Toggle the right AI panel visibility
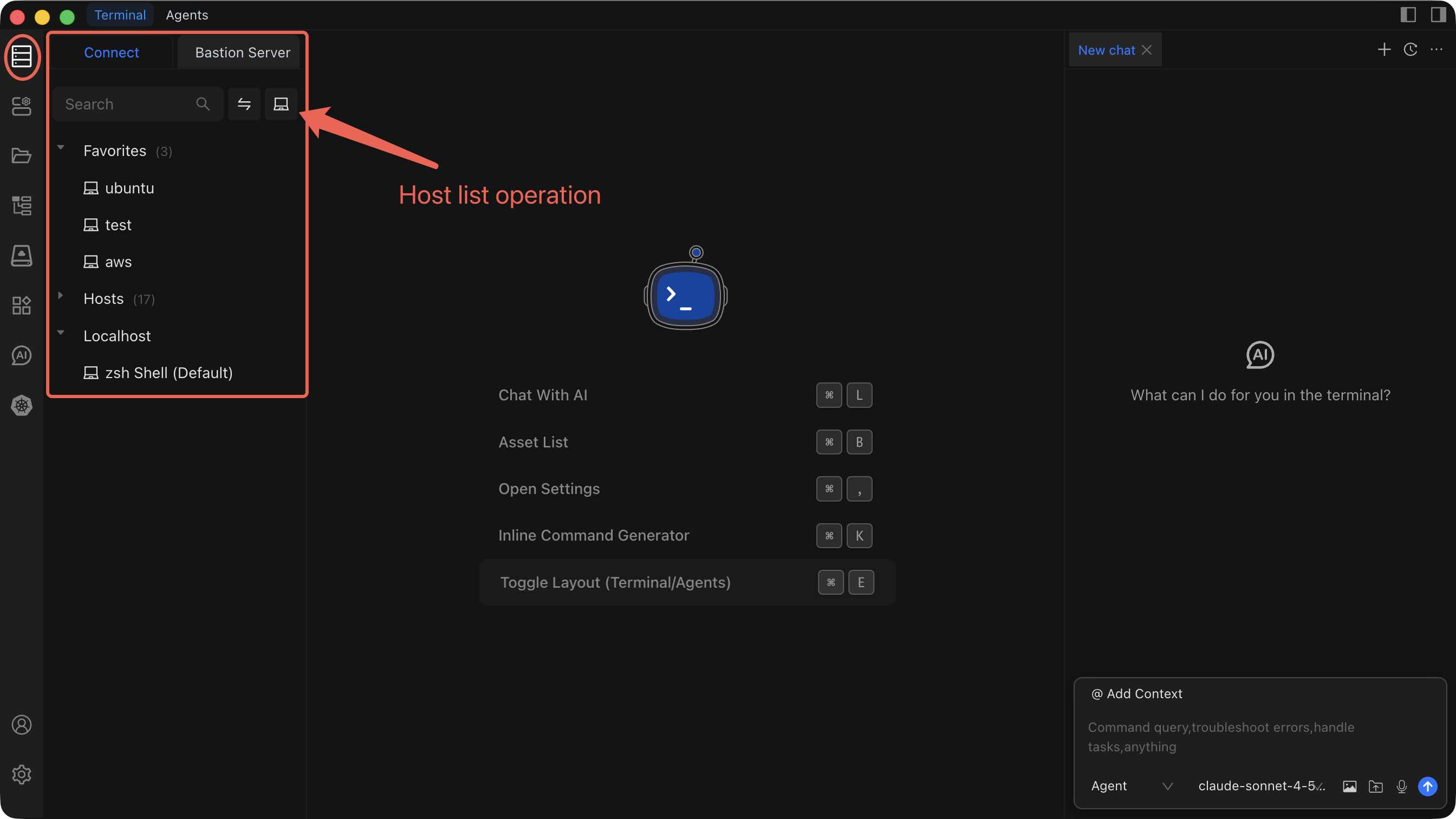 [x=1438, y=15]
